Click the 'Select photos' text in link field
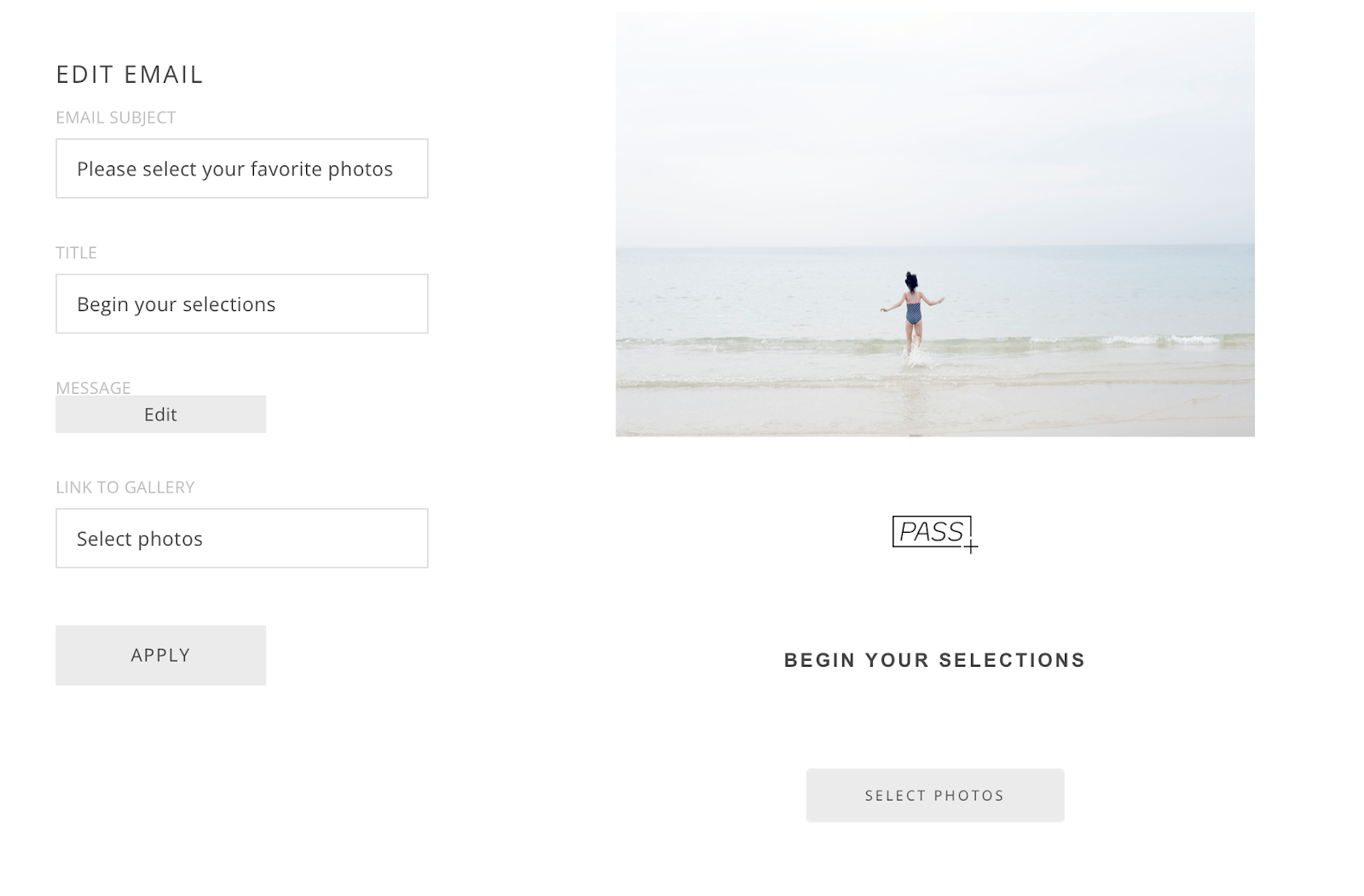This screenshot has height=896, width=1364. 140,539
